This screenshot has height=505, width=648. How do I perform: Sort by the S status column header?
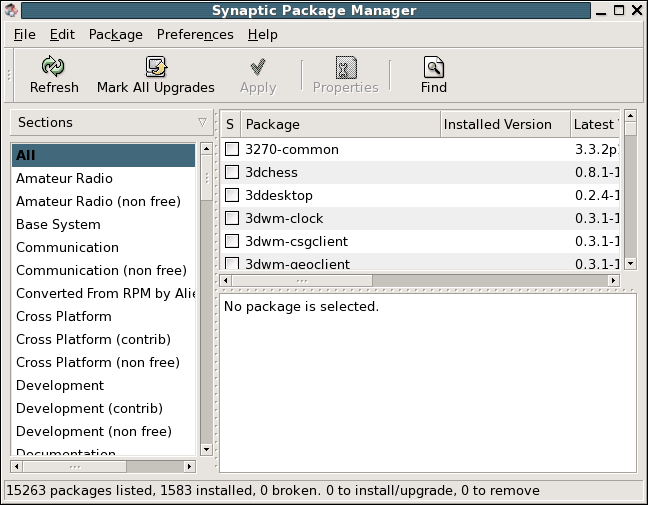(230, 124)
